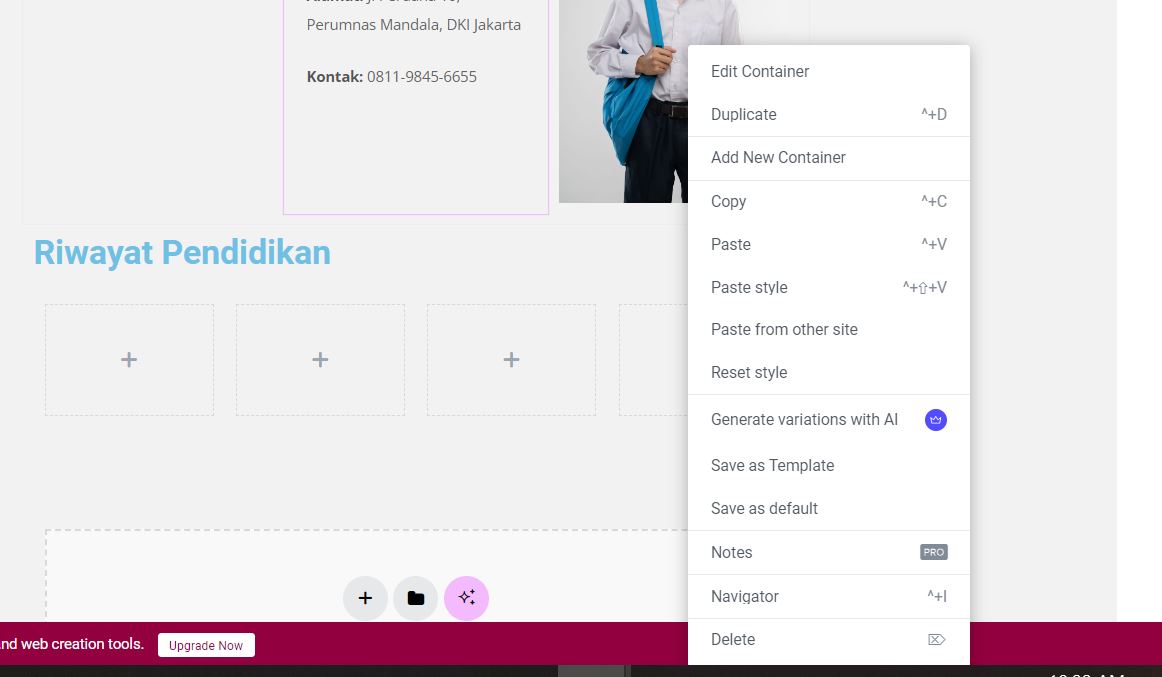Open the Navigator from the context menu

point(744,596)
